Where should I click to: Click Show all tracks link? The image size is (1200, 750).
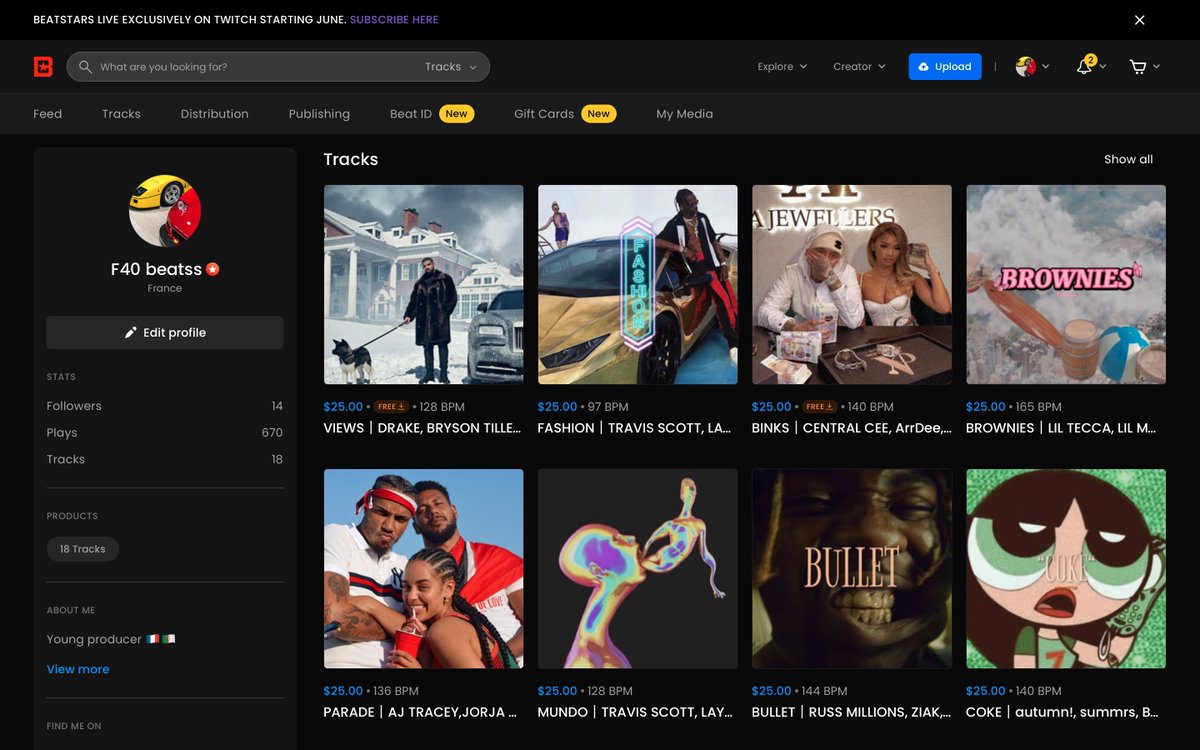[x=1128, y=160]
